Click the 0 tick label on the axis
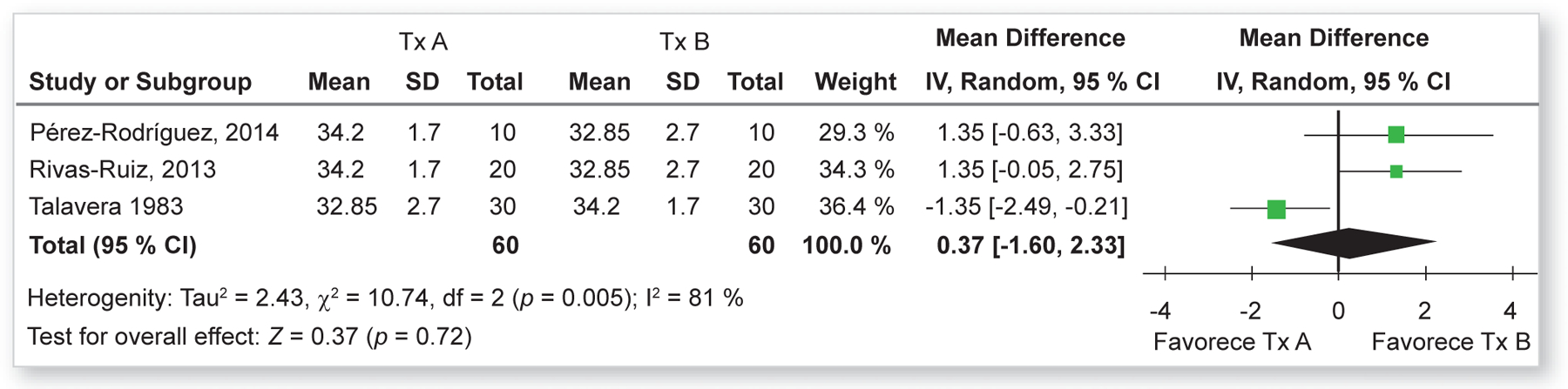The height and width of the screenshot is (389, 1568). pos(1338,311)
